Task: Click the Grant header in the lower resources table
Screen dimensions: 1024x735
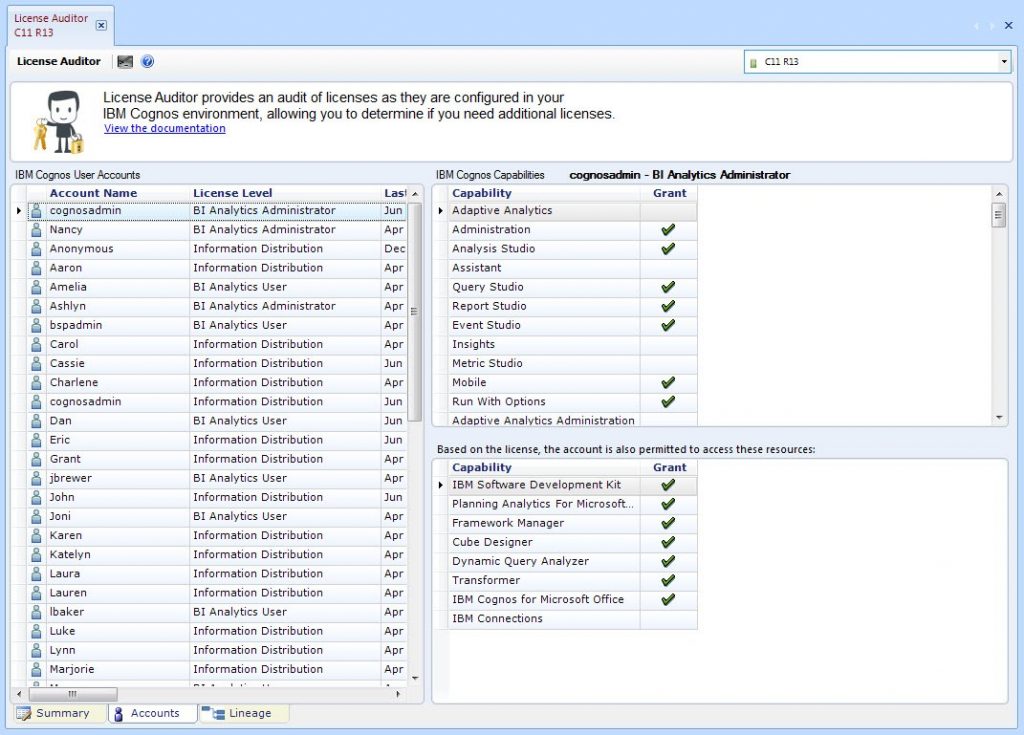Action: [669, 468]
